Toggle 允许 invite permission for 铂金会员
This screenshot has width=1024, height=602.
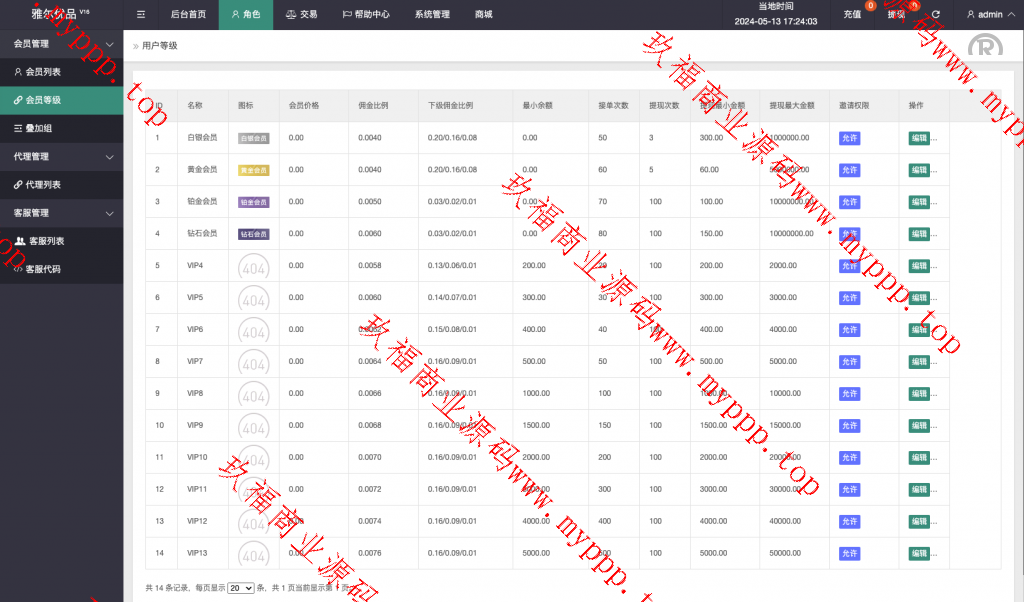pos(849,202)
